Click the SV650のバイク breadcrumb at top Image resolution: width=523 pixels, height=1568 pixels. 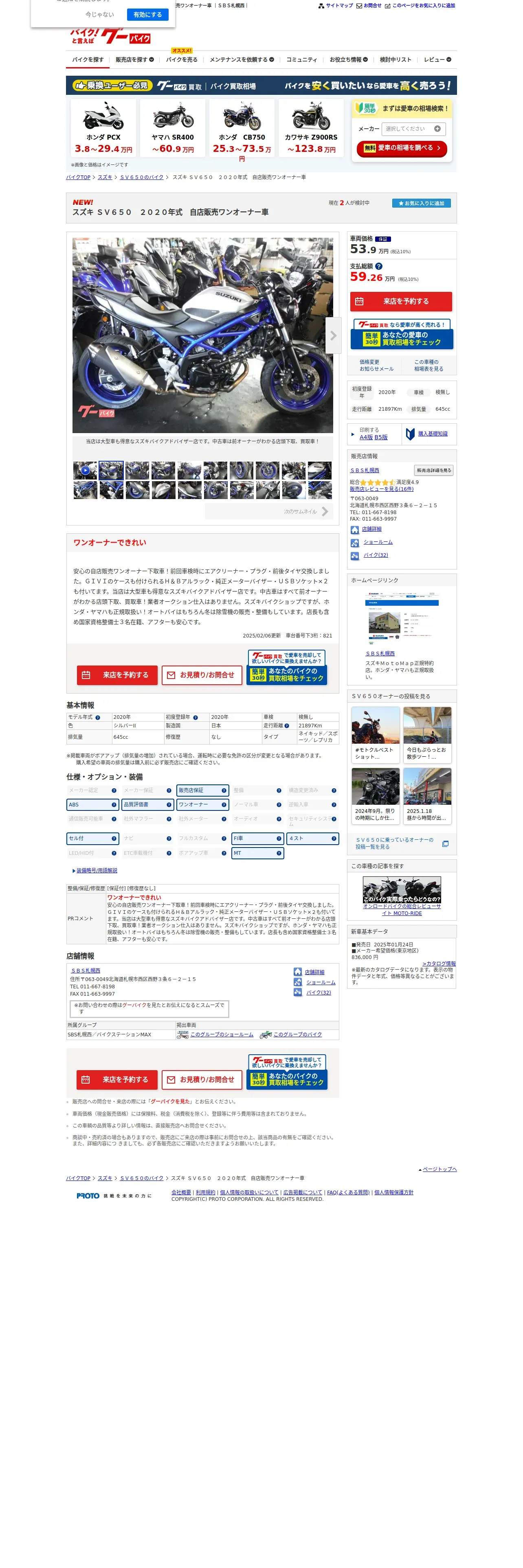pos(142,178)
